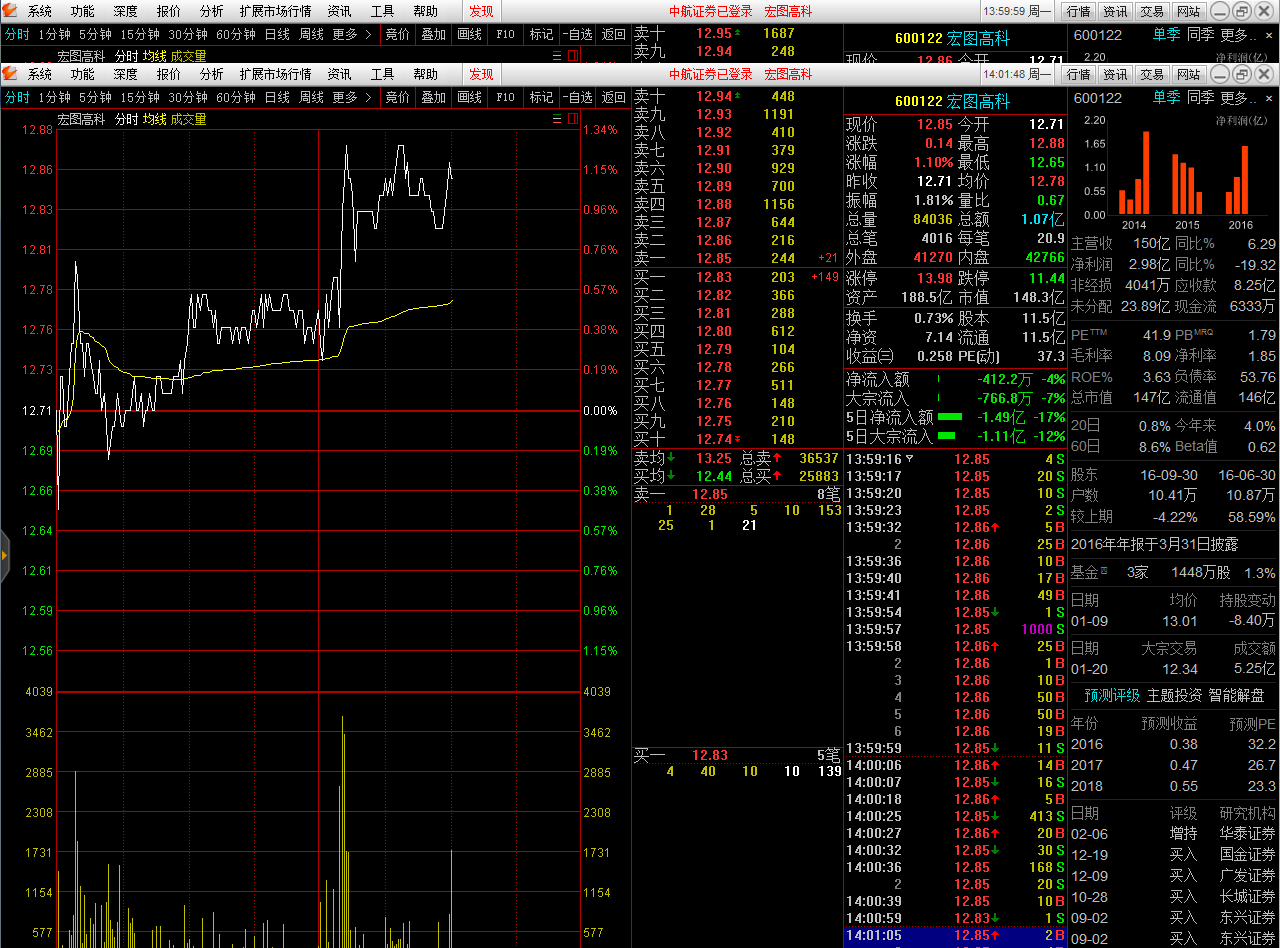Click the 600122 宏图高科 title in the front window
This screenshot has height=948, width=1280.
[x=953, y=101]
